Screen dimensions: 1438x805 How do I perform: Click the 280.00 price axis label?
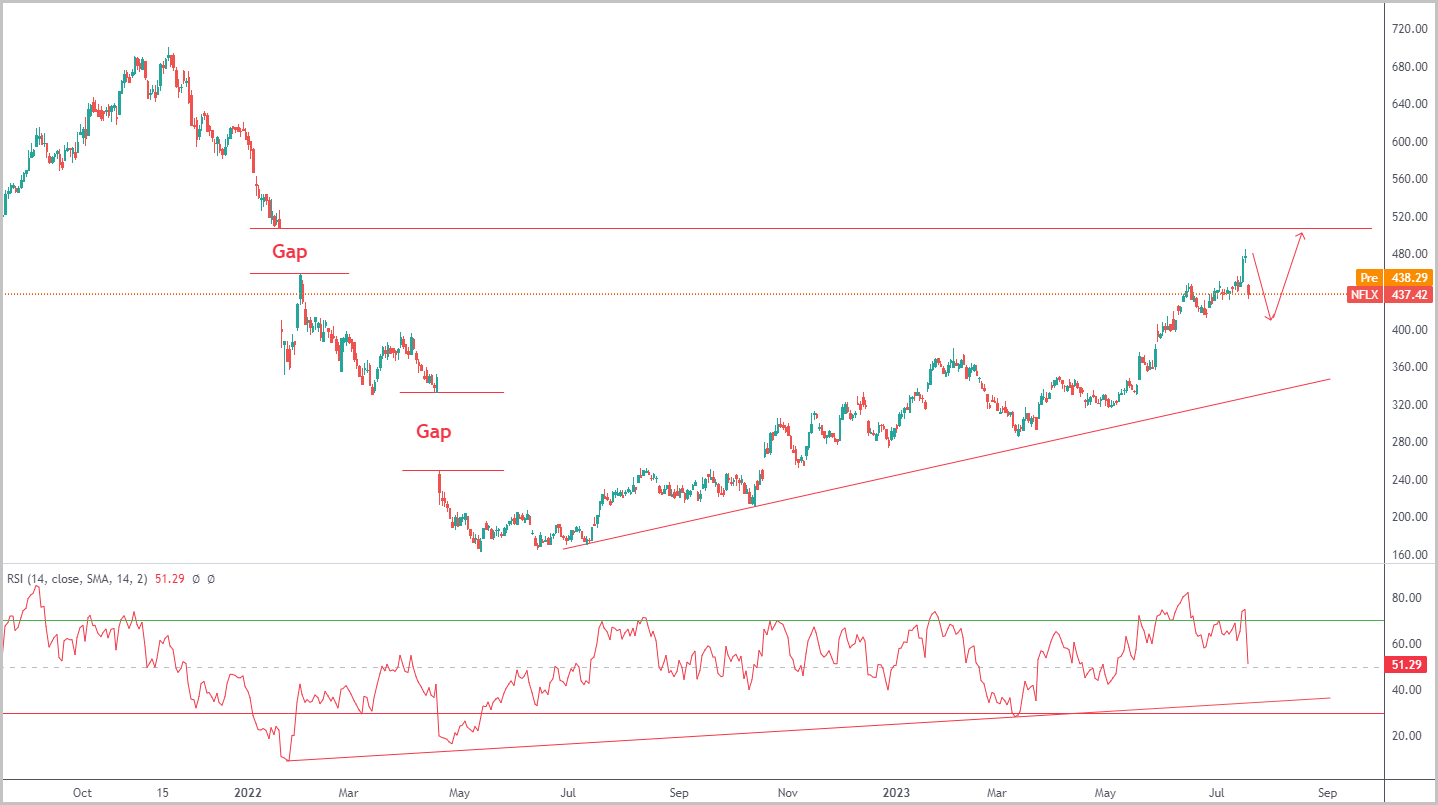[1408, 442]
